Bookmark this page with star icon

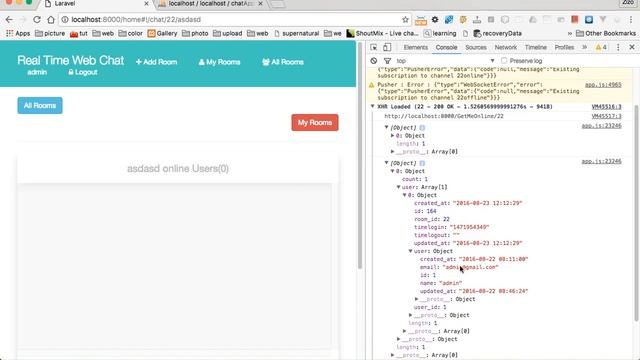pyautogui.click(x=405, y=20)
